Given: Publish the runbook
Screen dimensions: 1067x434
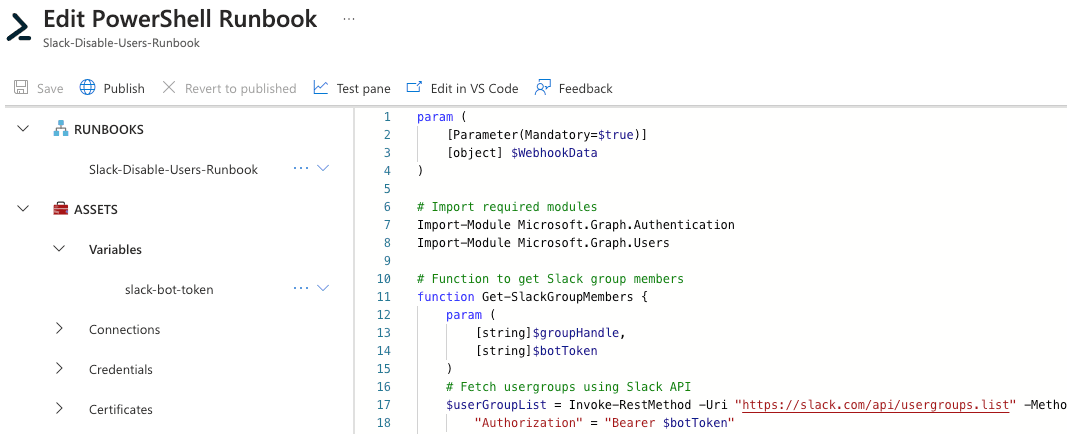Looking at the screenshot, I should [112, 88].
